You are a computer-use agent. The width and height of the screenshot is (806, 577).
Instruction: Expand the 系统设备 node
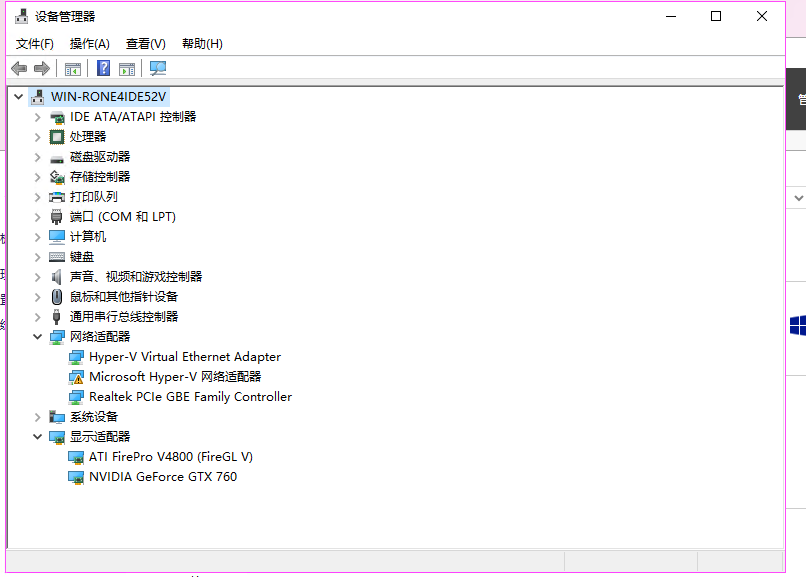point(38,417)
